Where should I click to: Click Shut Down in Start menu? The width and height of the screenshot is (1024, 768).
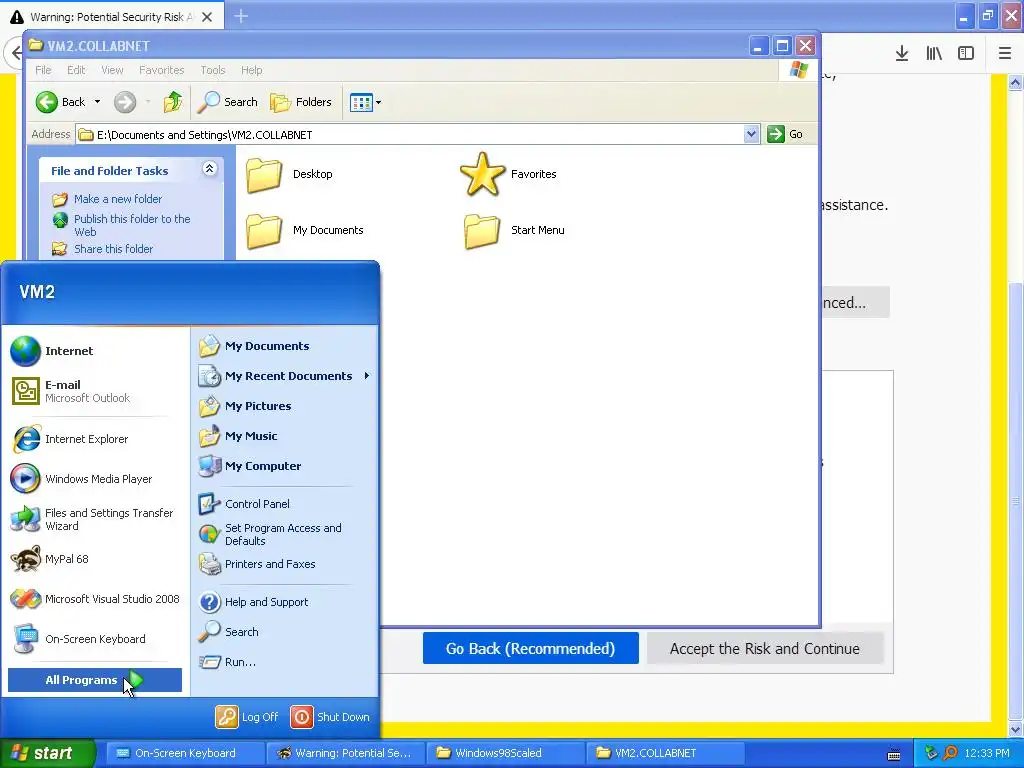point(330,717)
